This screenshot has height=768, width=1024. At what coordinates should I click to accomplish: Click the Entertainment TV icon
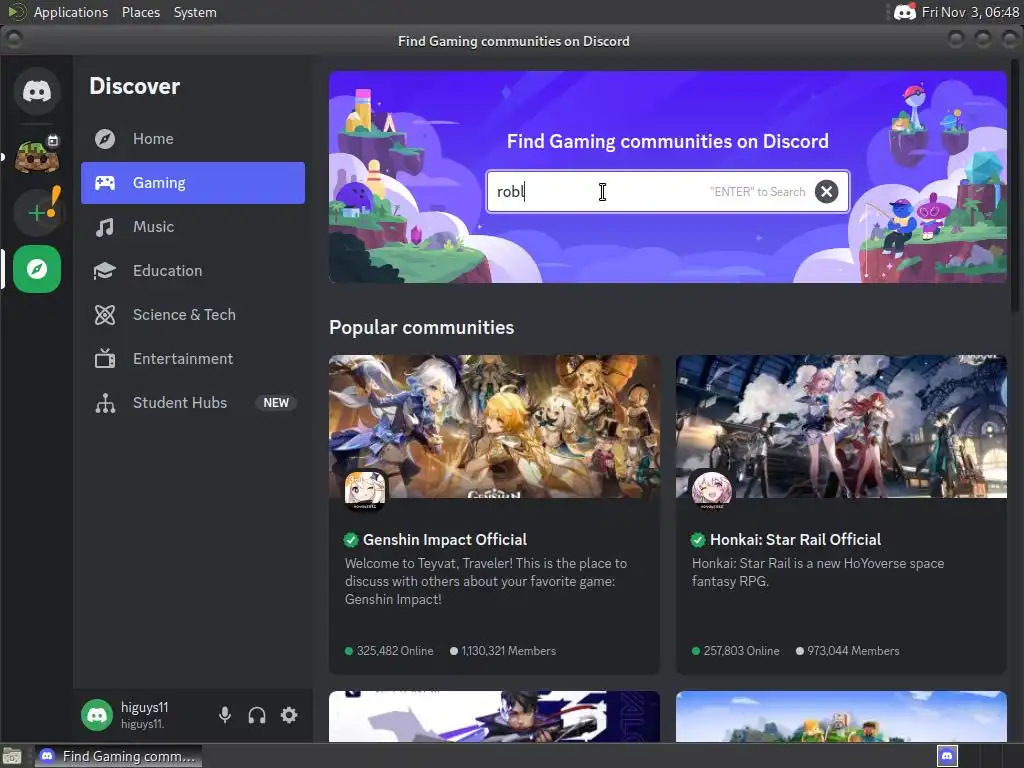104,359
